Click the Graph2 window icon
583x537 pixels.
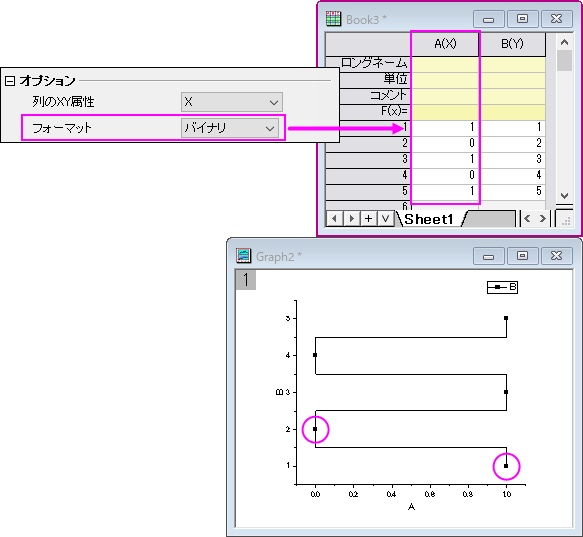[244, 256]
